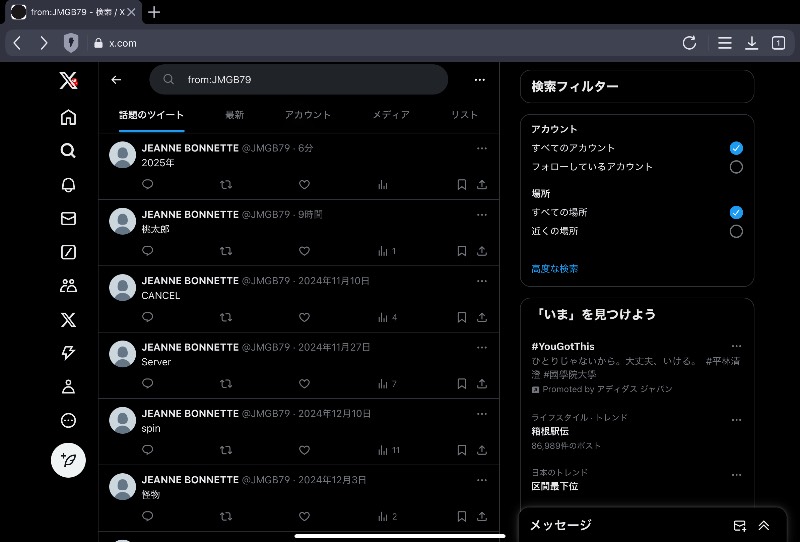Select すべてのアカウント radio option

pos(736,148)
